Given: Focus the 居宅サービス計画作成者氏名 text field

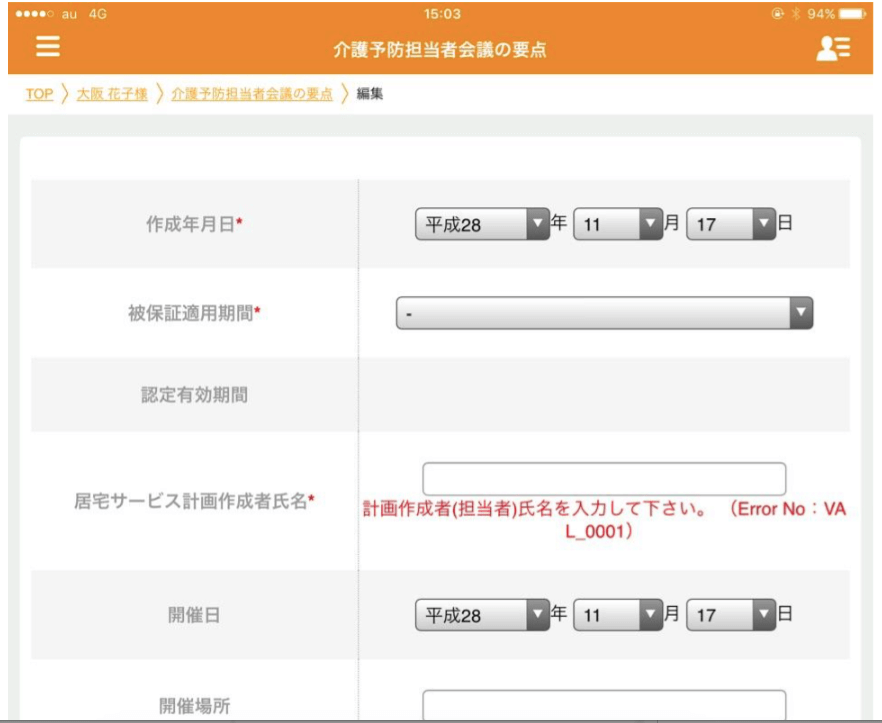Looking at the screenshot, I should coord(604,479).
